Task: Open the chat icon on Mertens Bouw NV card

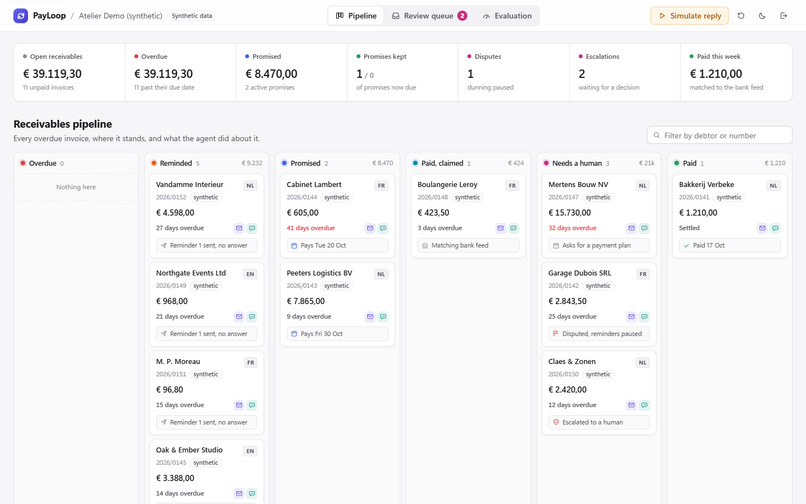Action: click(644, 228)
